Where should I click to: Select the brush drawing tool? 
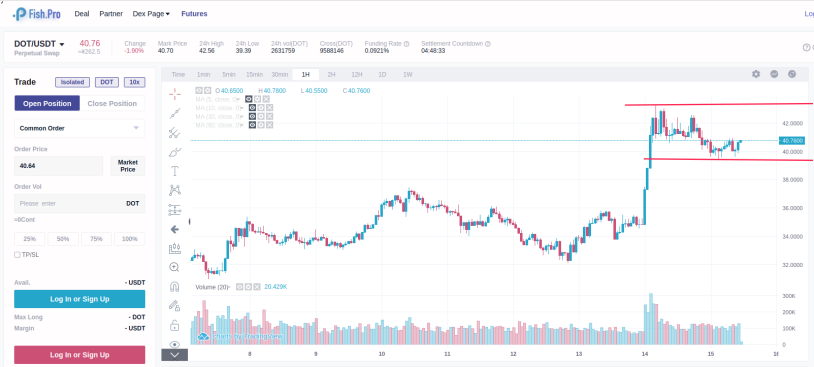[175, 152]
